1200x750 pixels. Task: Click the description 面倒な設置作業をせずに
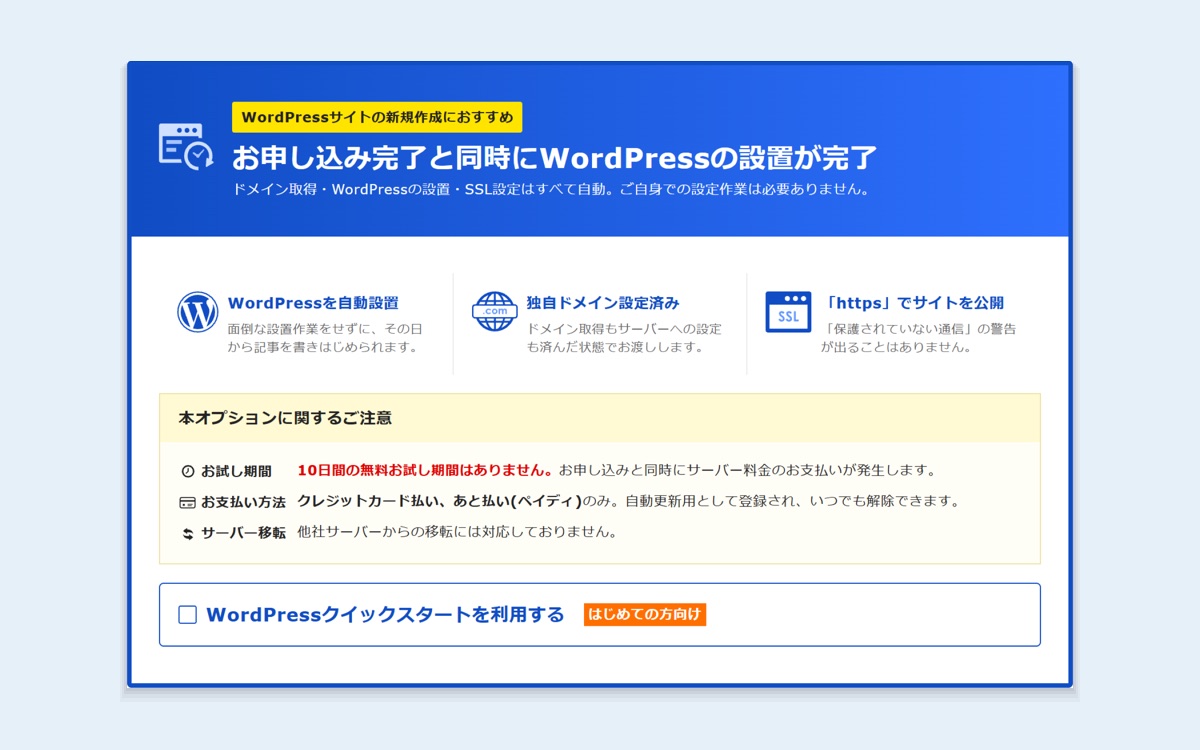[325, 338]
